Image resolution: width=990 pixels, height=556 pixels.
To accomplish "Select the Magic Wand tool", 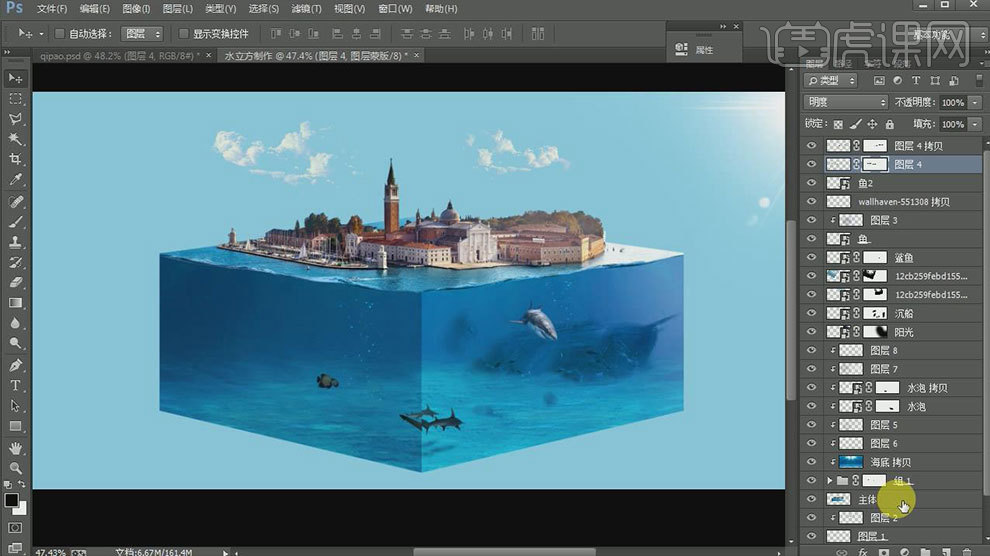I will [15, 139].
